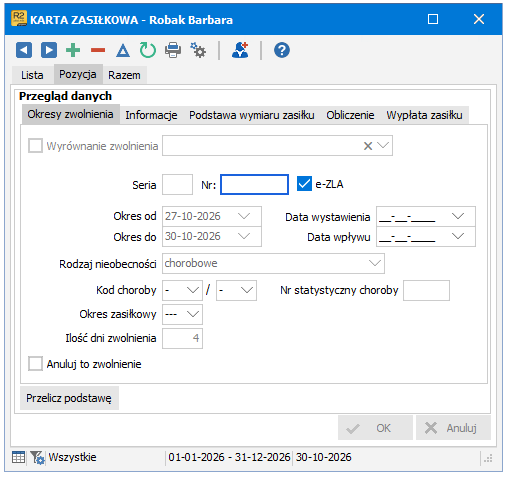Expand the Rodzaj nieobecności dropdown
507x477 pixels.
[375, 263]
